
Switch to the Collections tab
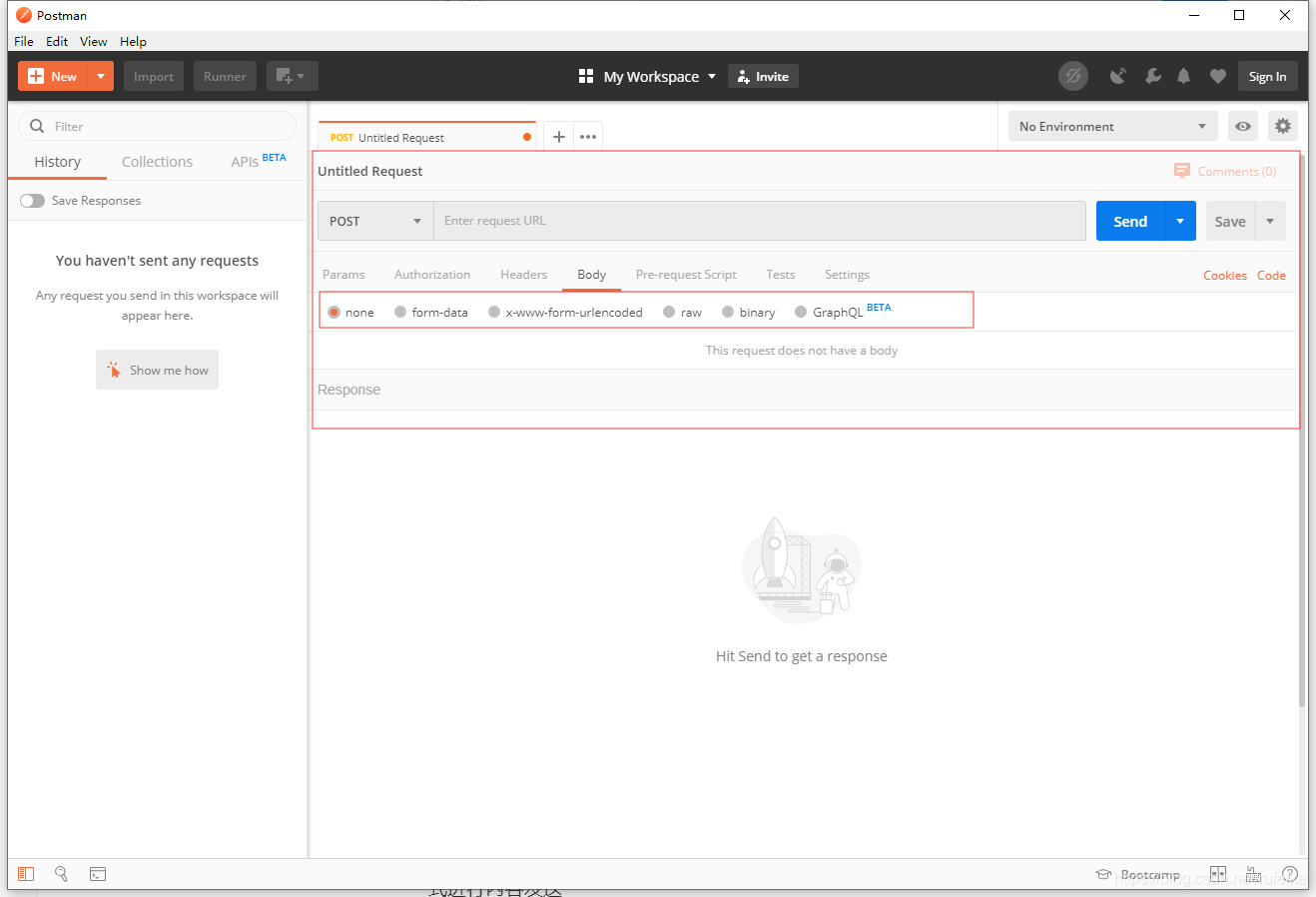click(x=157, y=162)
